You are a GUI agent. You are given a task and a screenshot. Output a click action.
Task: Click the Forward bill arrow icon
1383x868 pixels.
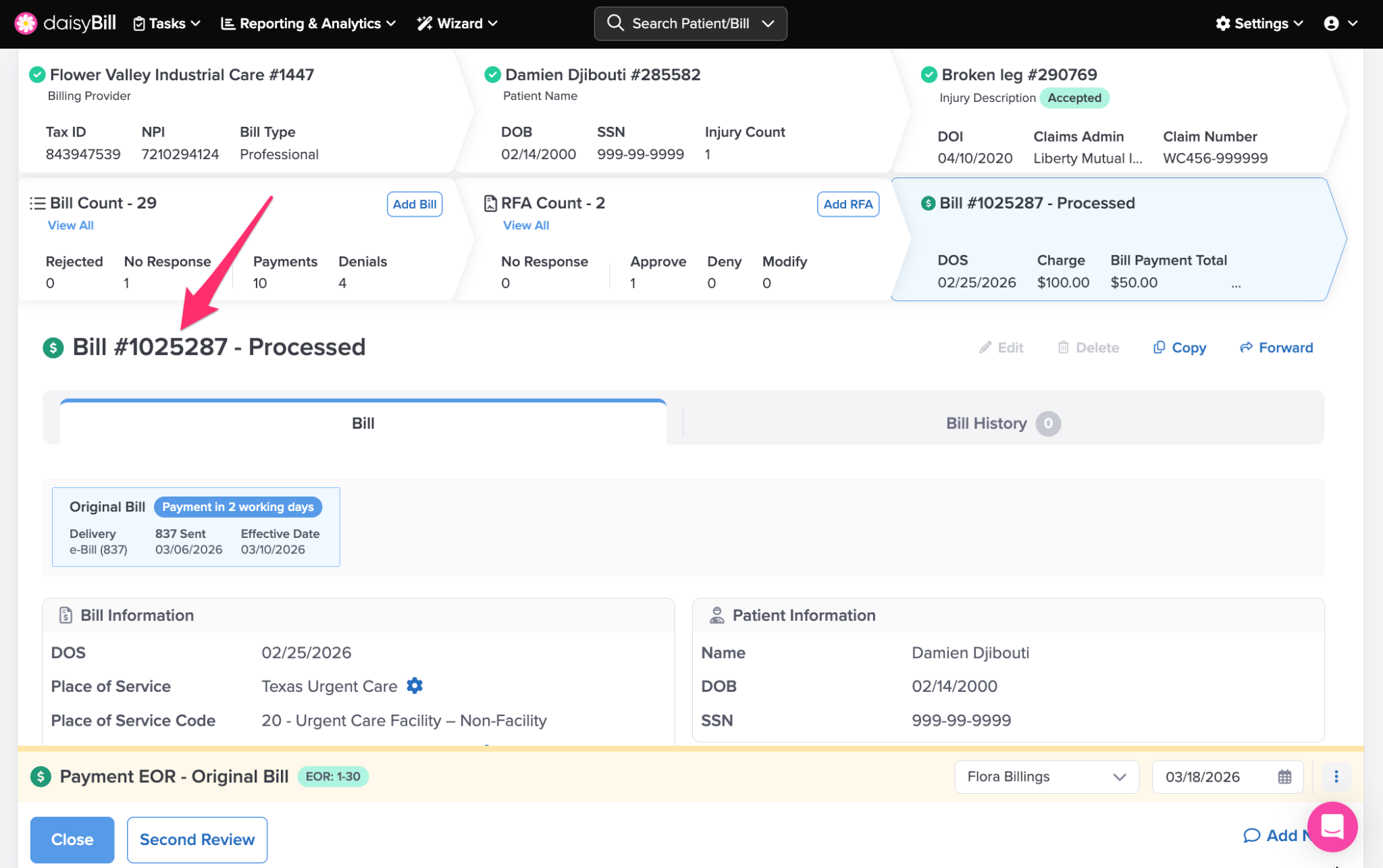point(1246,348)
